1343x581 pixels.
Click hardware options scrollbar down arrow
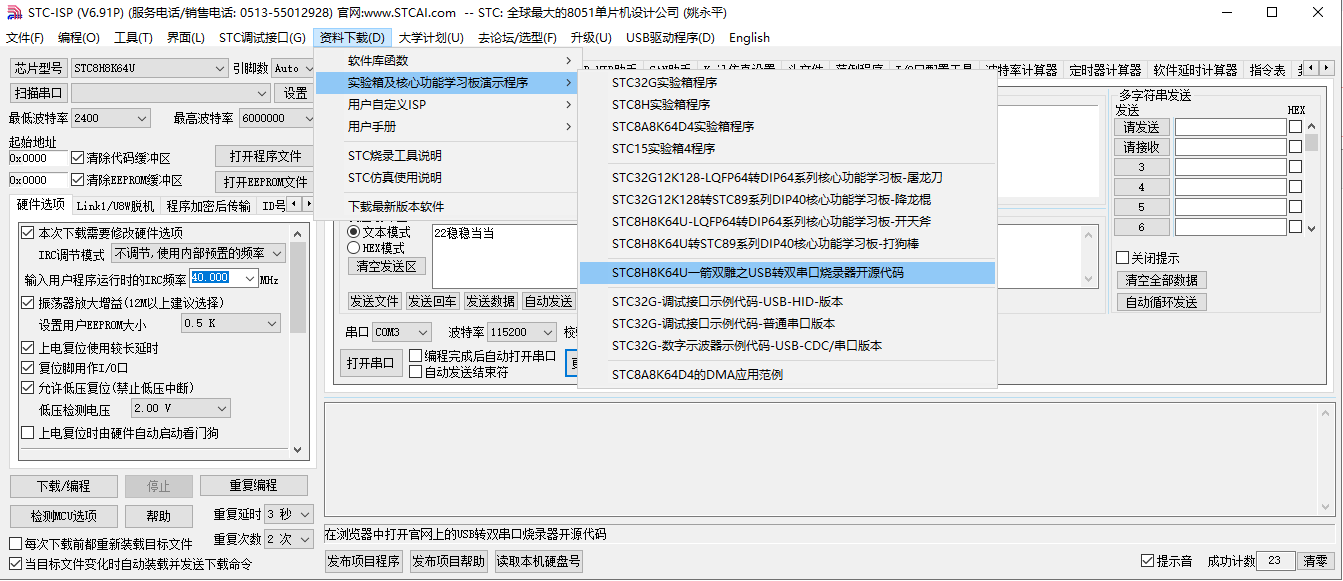[x=298, y=451]
